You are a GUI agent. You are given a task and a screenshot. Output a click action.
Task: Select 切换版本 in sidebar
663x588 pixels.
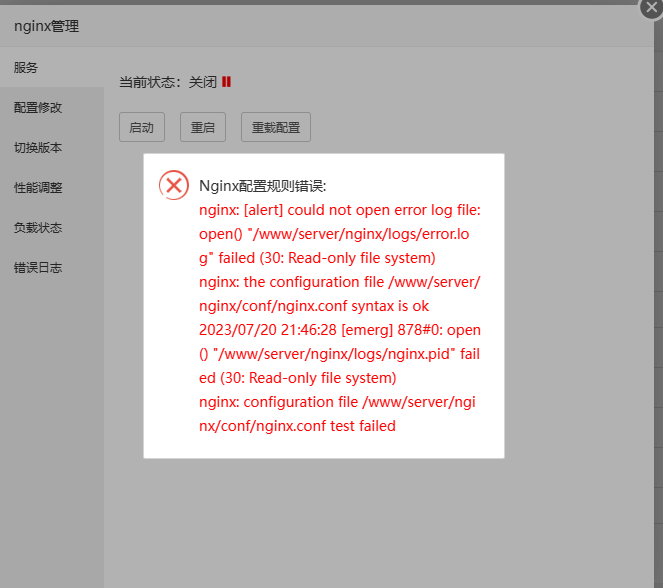(x=52, y=148)
